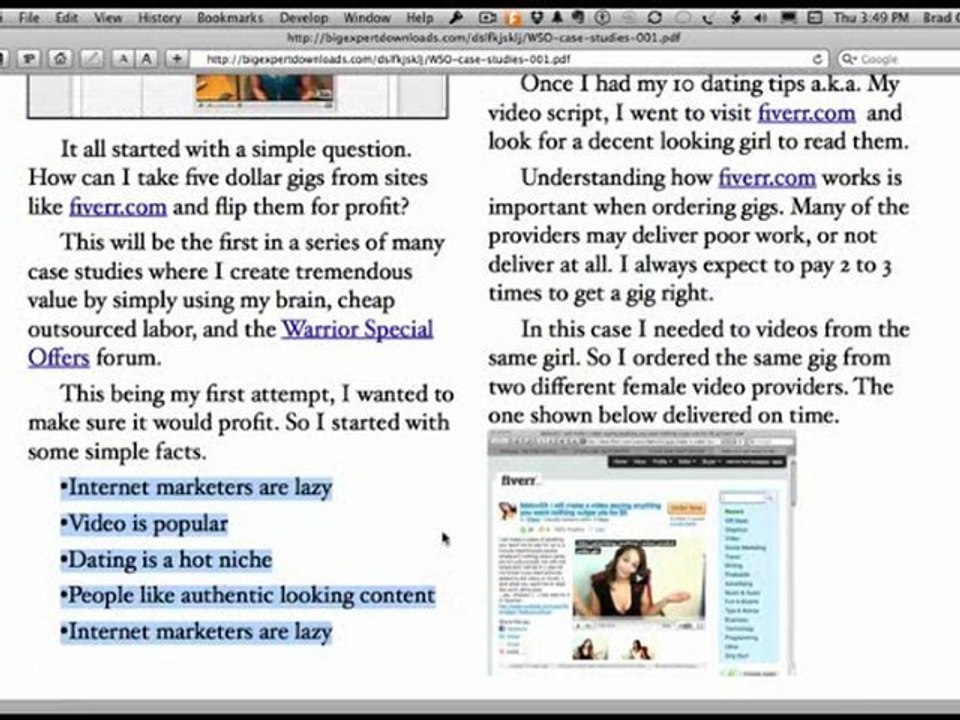This screenshot has width=960, height=720.
Task: Click text 'one shown below delivered on time.'
Action: (664, 415)
